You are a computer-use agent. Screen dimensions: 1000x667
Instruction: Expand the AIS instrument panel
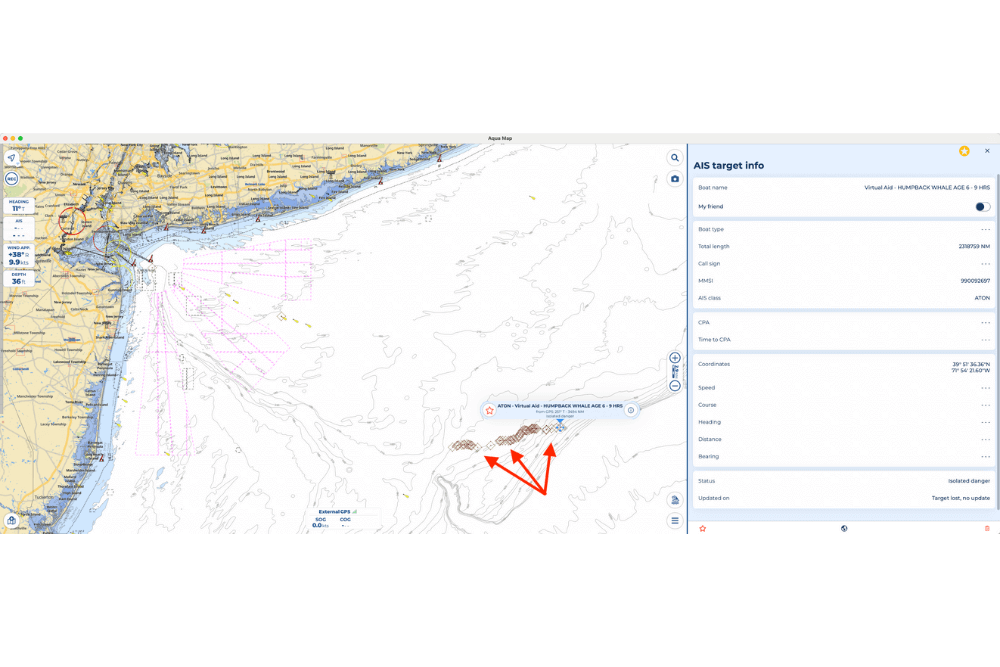click(x=17, y=229)
